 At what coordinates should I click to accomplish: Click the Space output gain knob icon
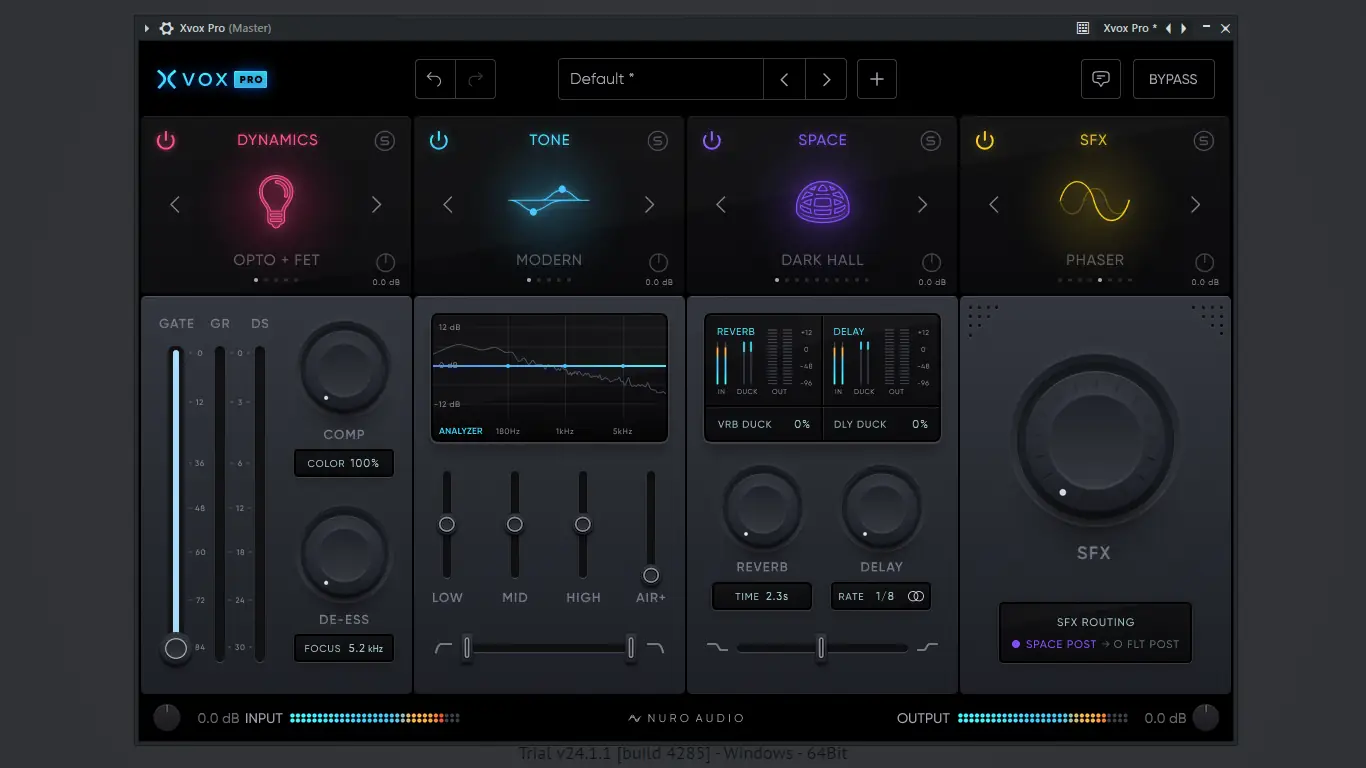click(x=931, y=263)
